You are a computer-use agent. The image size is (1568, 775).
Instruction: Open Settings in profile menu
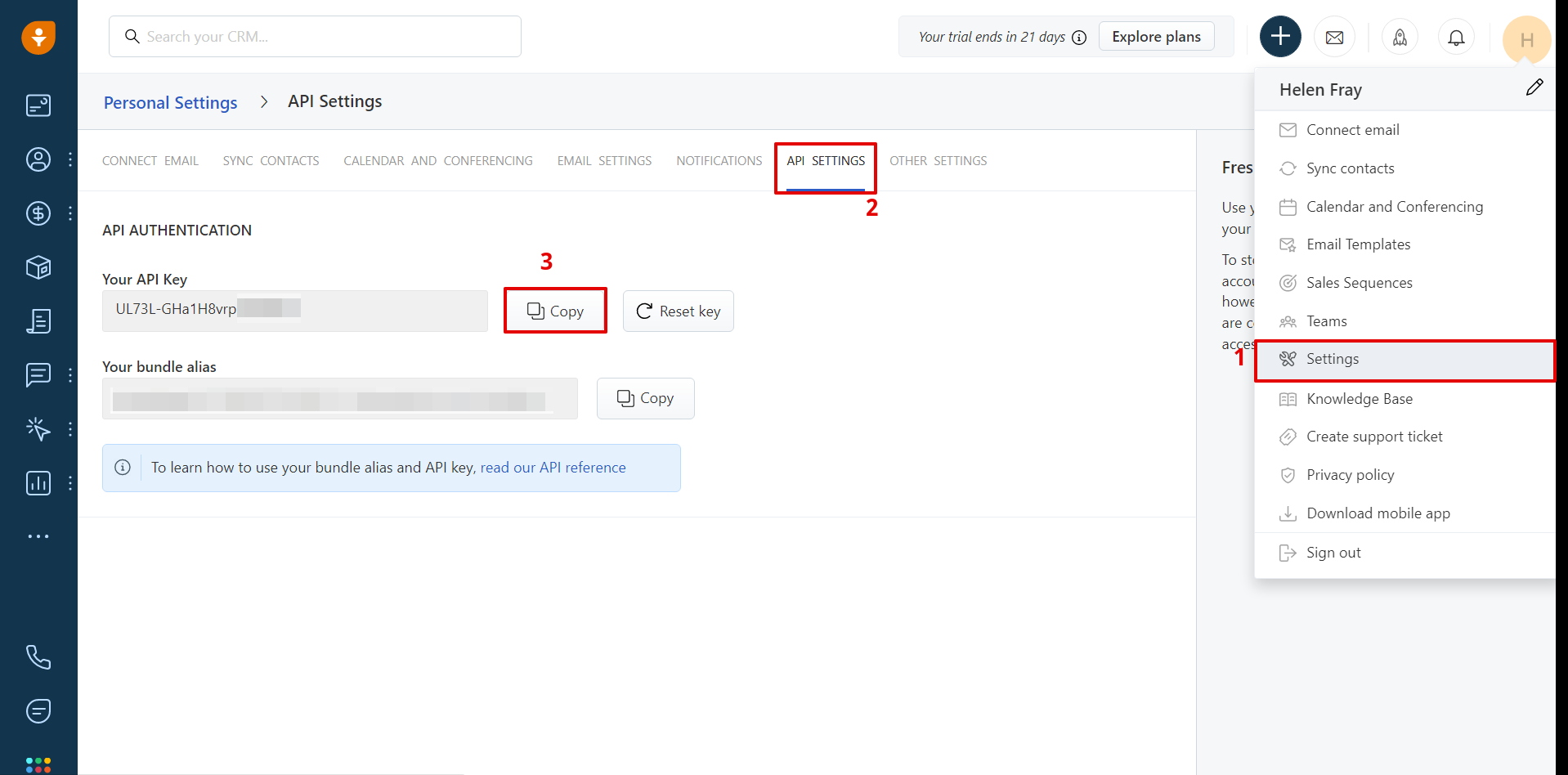(x=1404, y=360)
